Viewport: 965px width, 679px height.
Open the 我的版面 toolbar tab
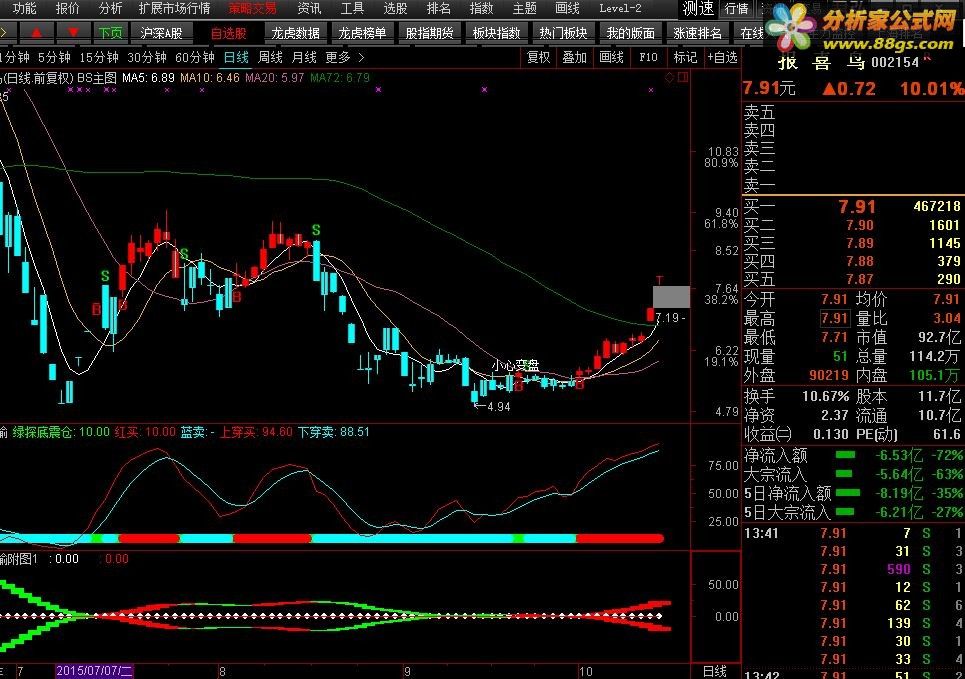tap(630, 33)
